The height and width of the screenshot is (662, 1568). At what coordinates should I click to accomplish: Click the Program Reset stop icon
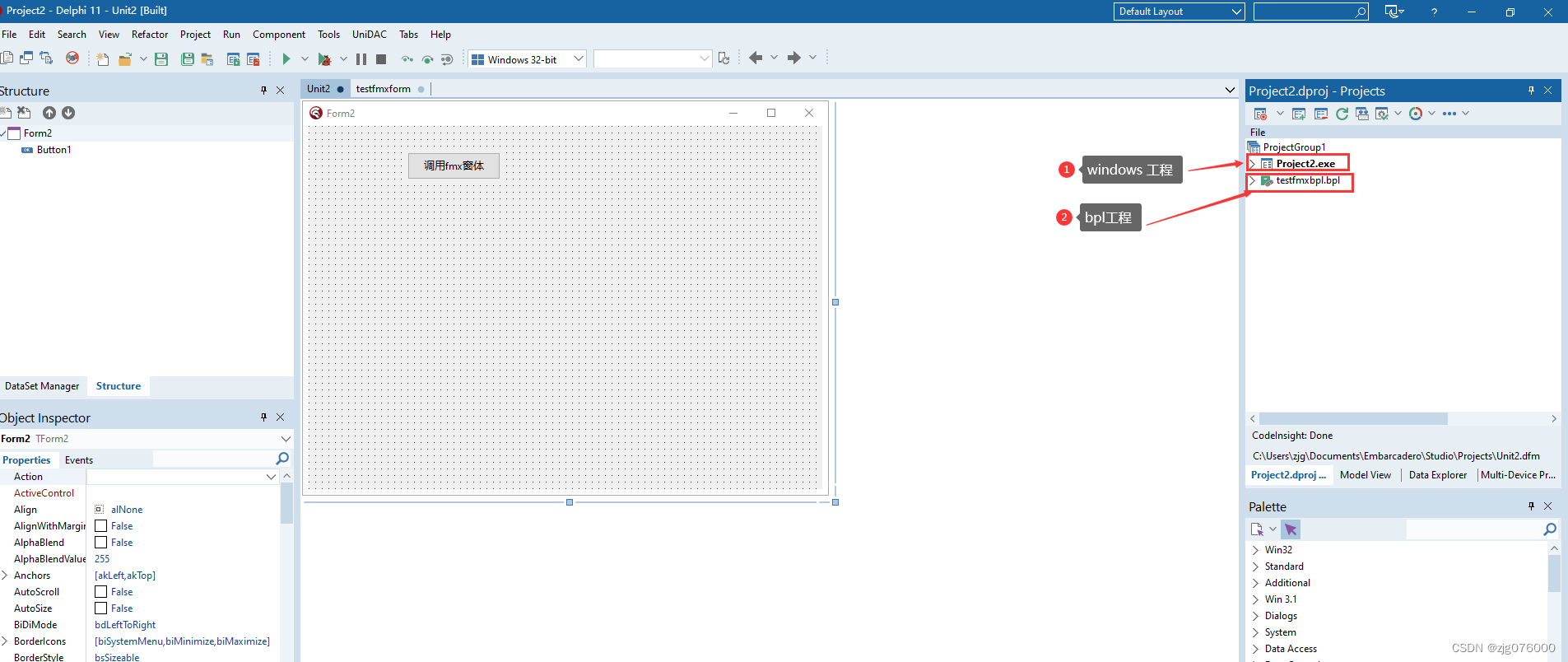pyautogui.click(x=381, y=59)
